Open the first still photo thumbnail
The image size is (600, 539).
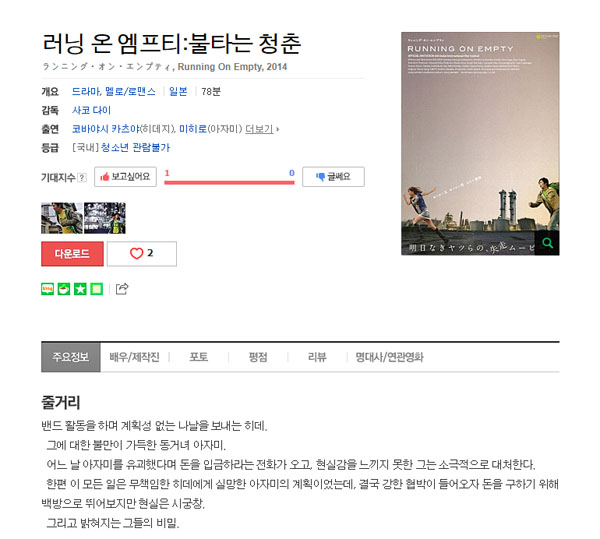pyautogui.click(x=62, y=218)
